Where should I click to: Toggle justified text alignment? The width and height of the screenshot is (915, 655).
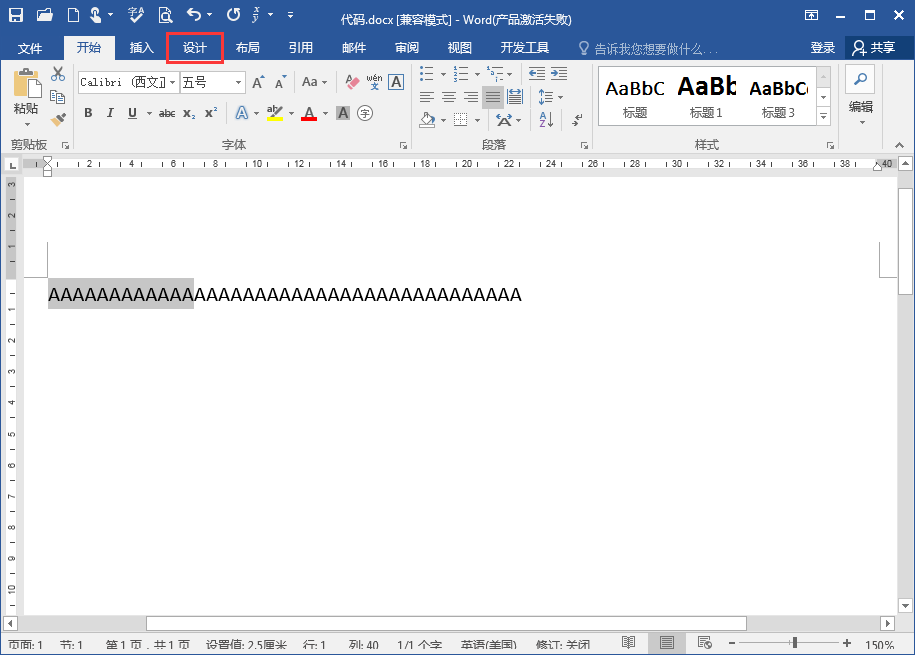click(492, 97)
